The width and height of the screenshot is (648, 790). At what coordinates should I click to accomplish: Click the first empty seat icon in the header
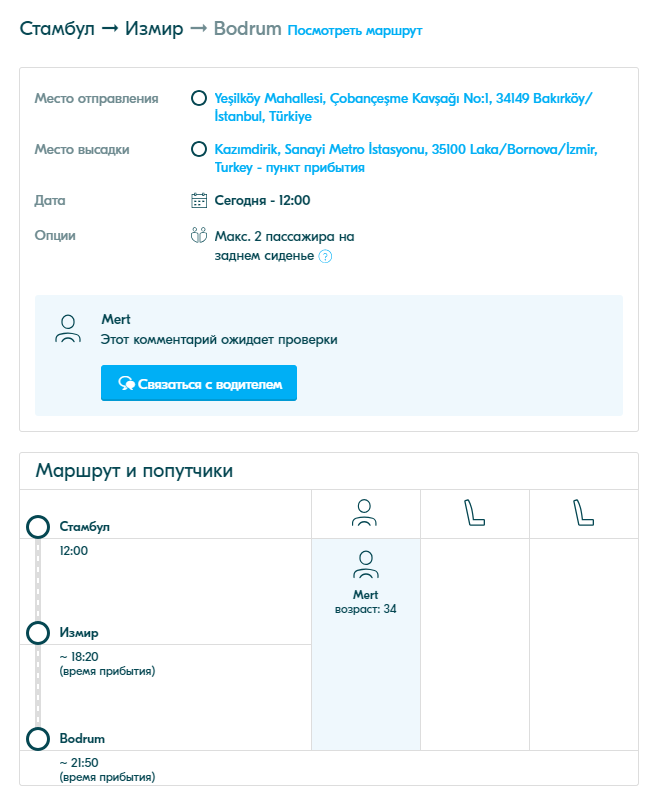point(474,513)
